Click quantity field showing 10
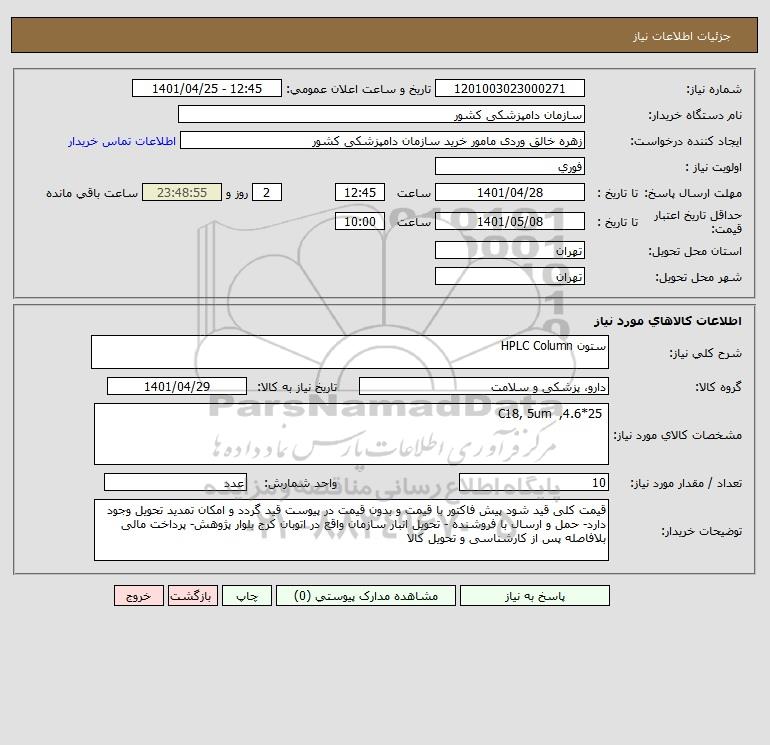 [x=534, y=482]
